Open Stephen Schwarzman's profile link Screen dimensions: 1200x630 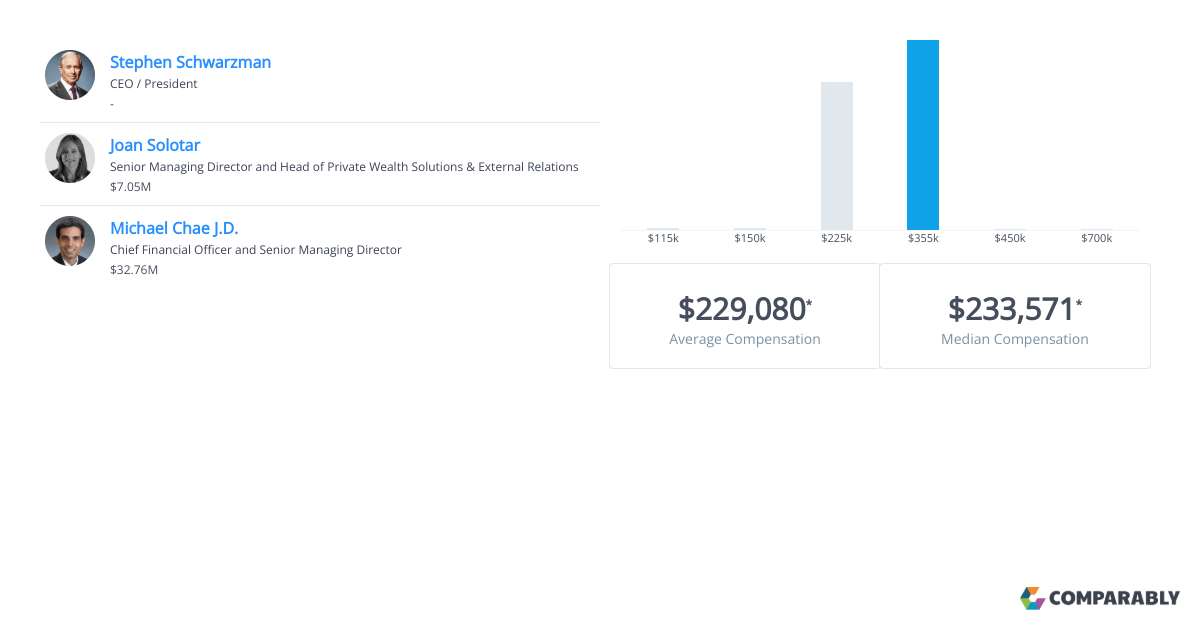190,62
